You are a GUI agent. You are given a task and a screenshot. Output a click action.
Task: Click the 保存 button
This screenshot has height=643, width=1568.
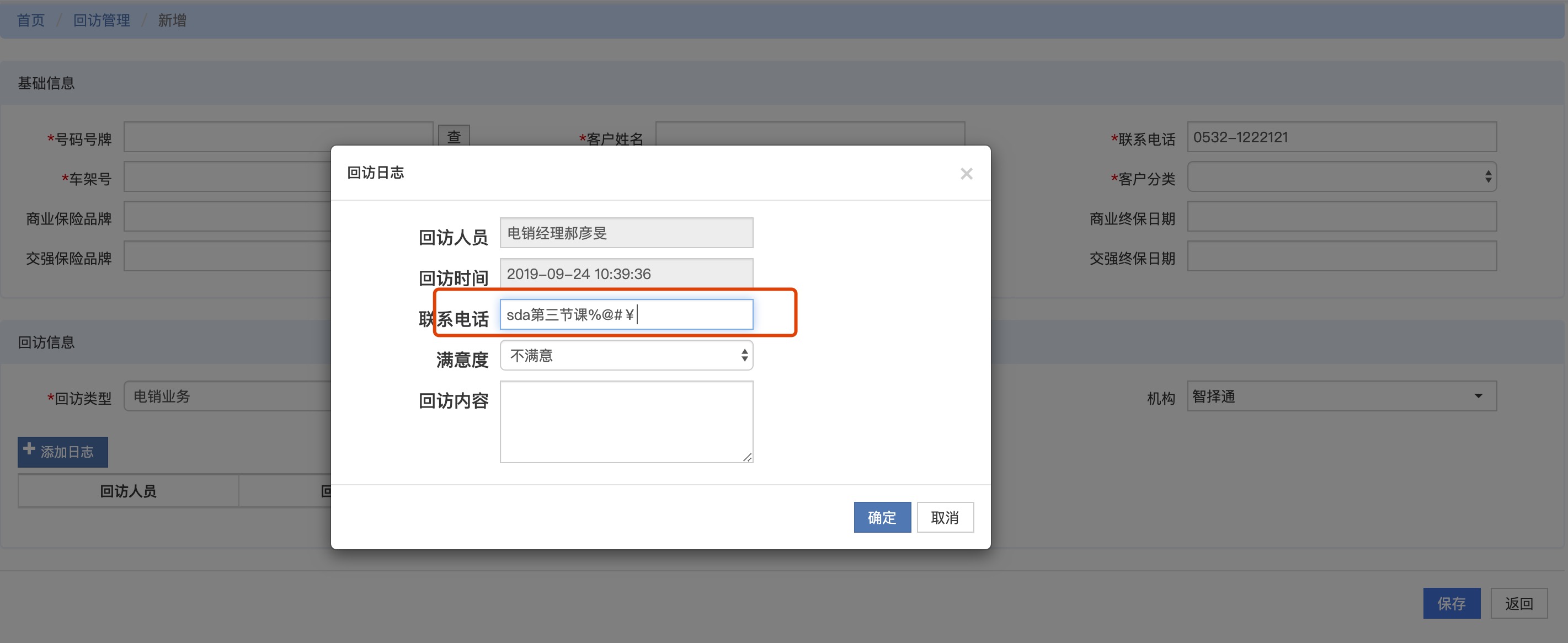[x=1451, y=603]
